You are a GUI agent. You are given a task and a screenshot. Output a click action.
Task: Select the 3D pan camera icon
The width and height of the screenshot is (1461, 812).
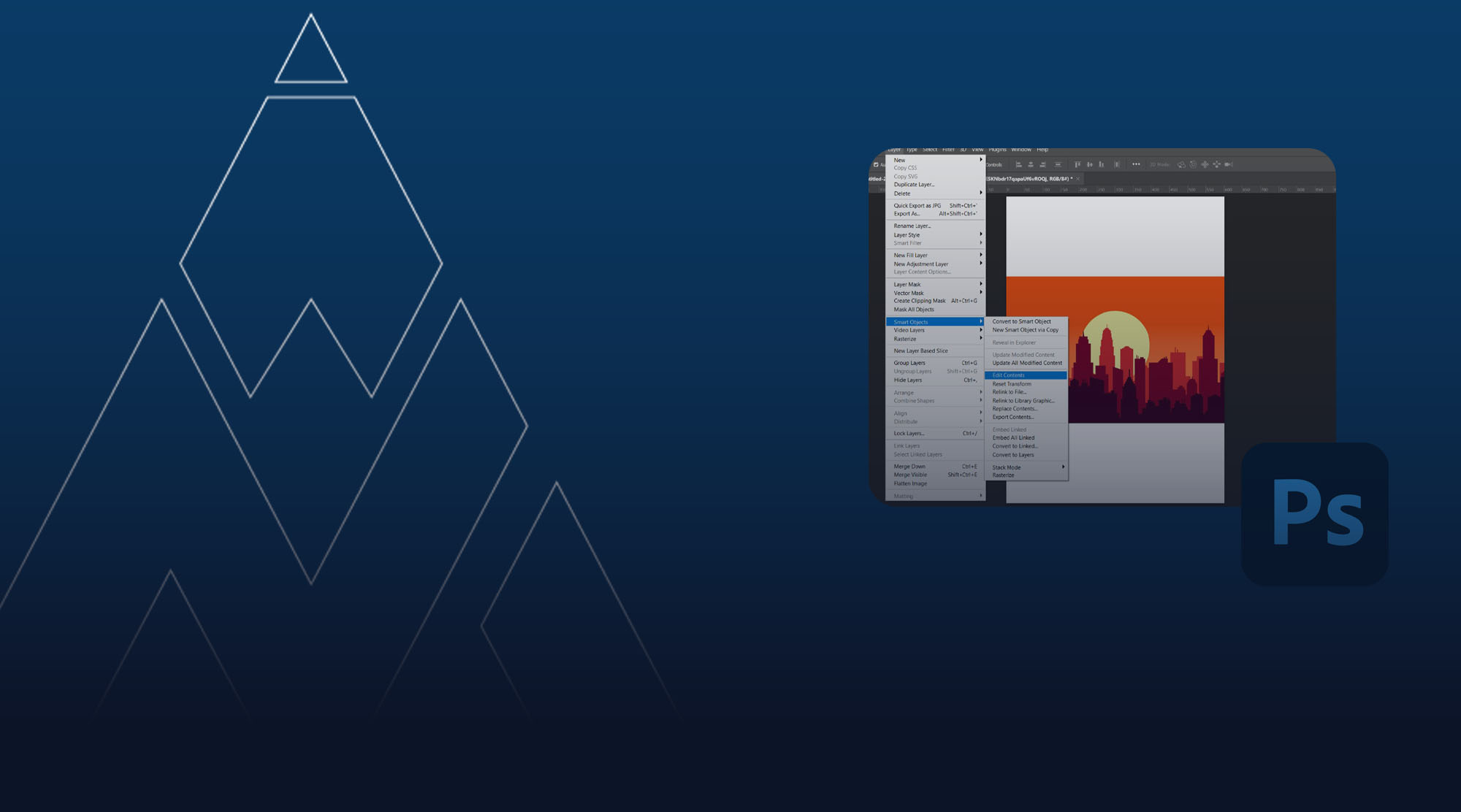point(1205,165)
